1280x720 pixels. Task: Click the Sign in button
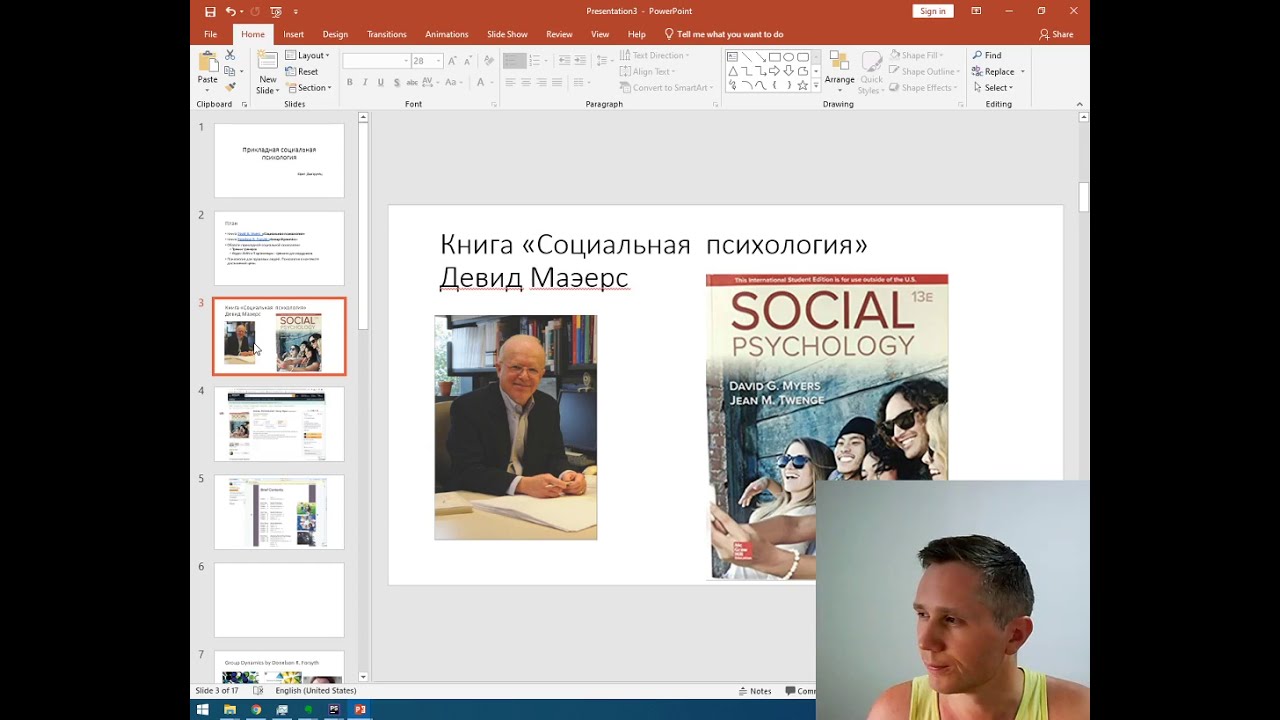coord(933,11)
